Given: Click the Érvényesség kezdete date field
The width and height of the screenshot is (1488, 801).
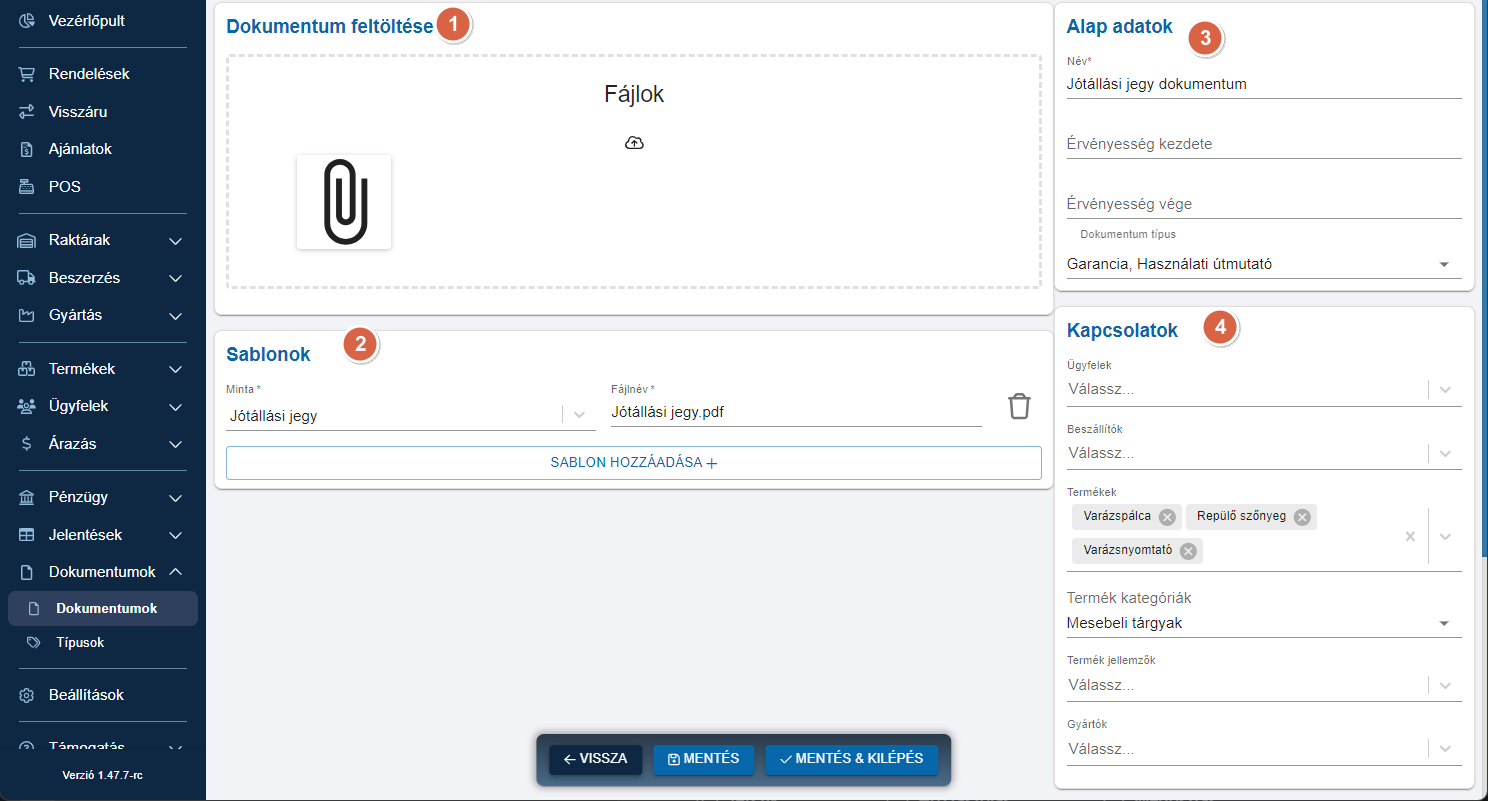Looking at the screenshot, I should [x=1264, y=144].
